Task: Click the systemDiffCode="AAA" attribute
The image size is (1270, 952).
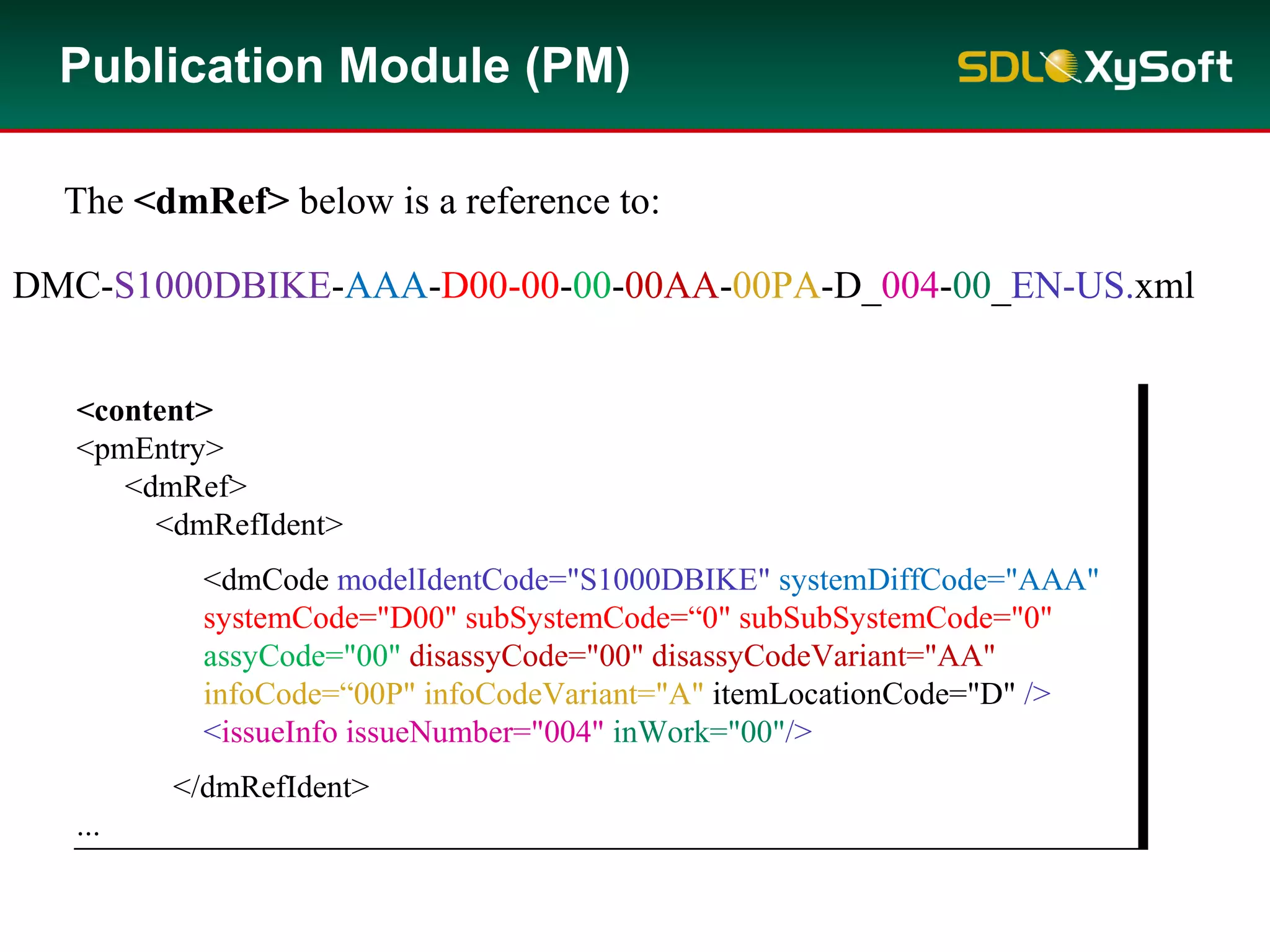Action: (939, 580)
